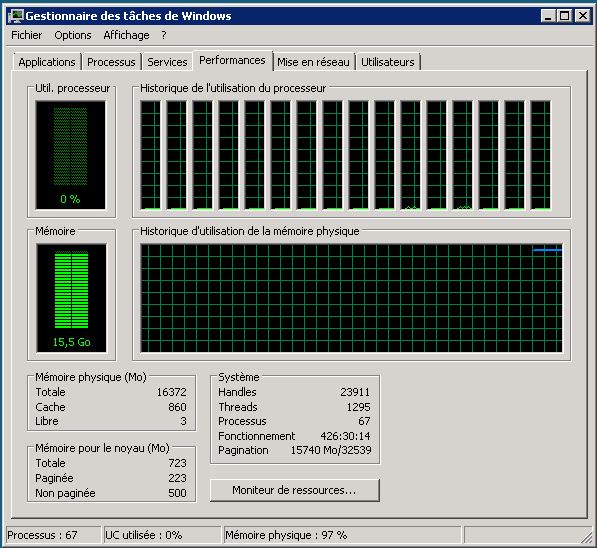Switch to the Applications tab

(47, 62)
